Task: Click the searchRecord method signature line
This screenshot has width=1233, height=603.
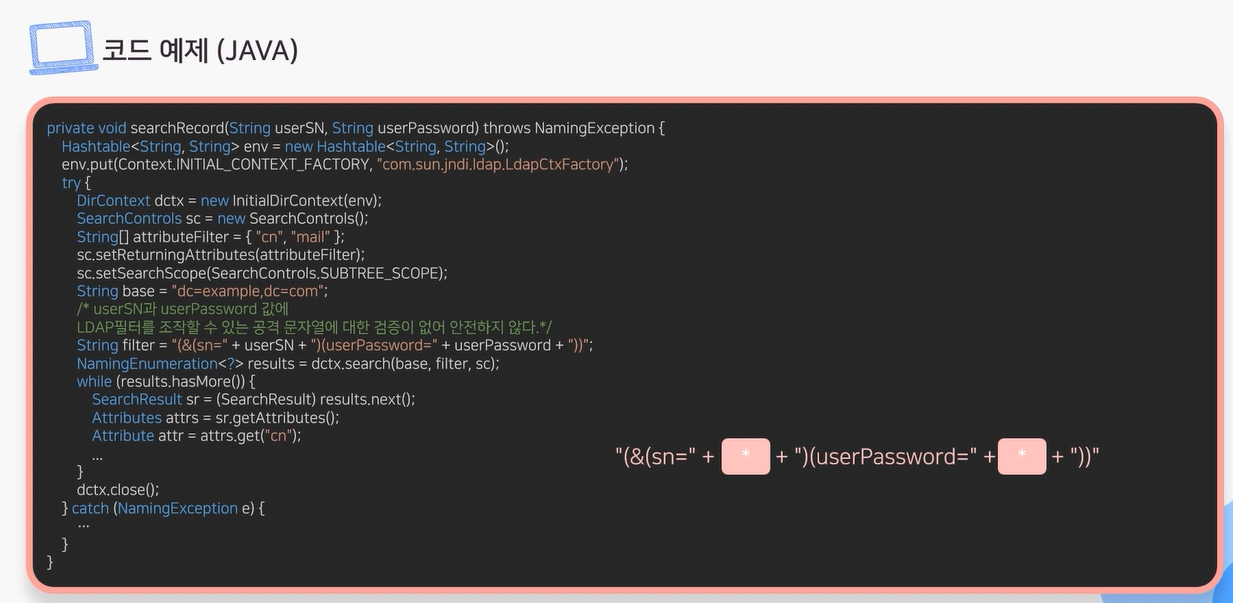Action: coord(356,128)
